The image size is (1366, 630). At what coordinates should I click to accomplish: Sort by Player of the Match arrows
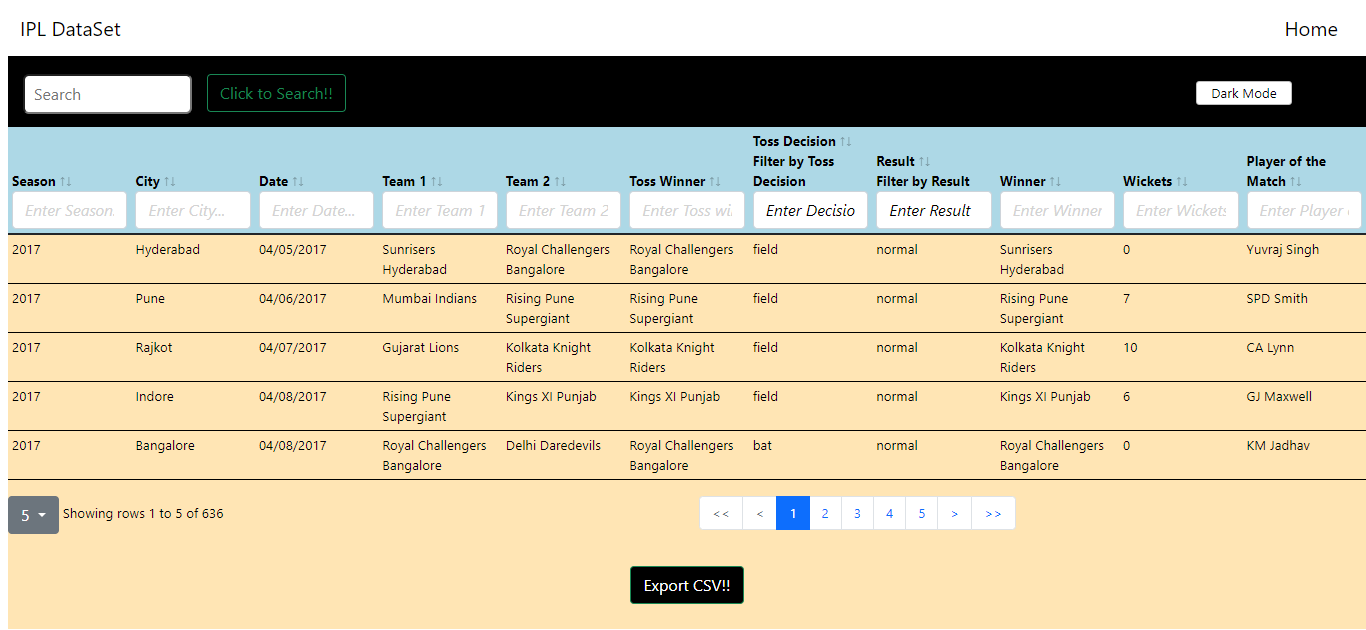(1296, 182)
